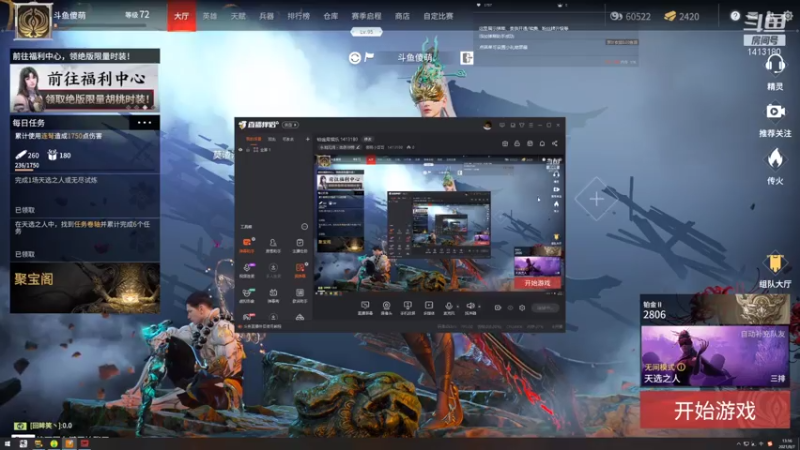Click the 任务卷轴 six-task daily task row
This screenshot has height=450, width=800.
(x=85, y=238)
